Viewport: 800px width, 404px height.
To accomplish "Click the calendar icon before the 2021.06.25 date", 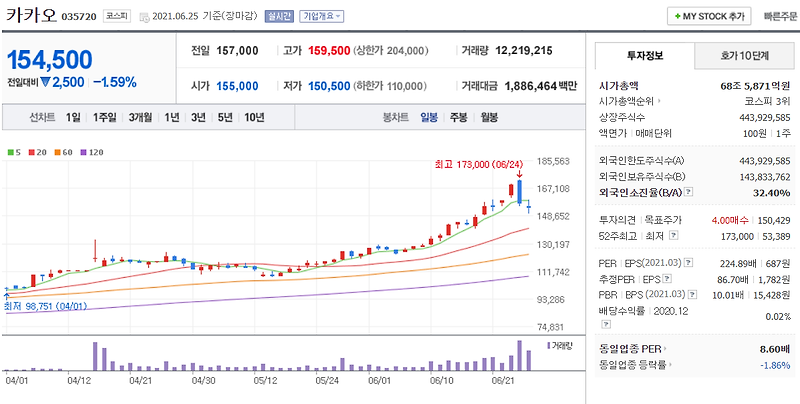I will pyautogui.click(x=144, y=17).
